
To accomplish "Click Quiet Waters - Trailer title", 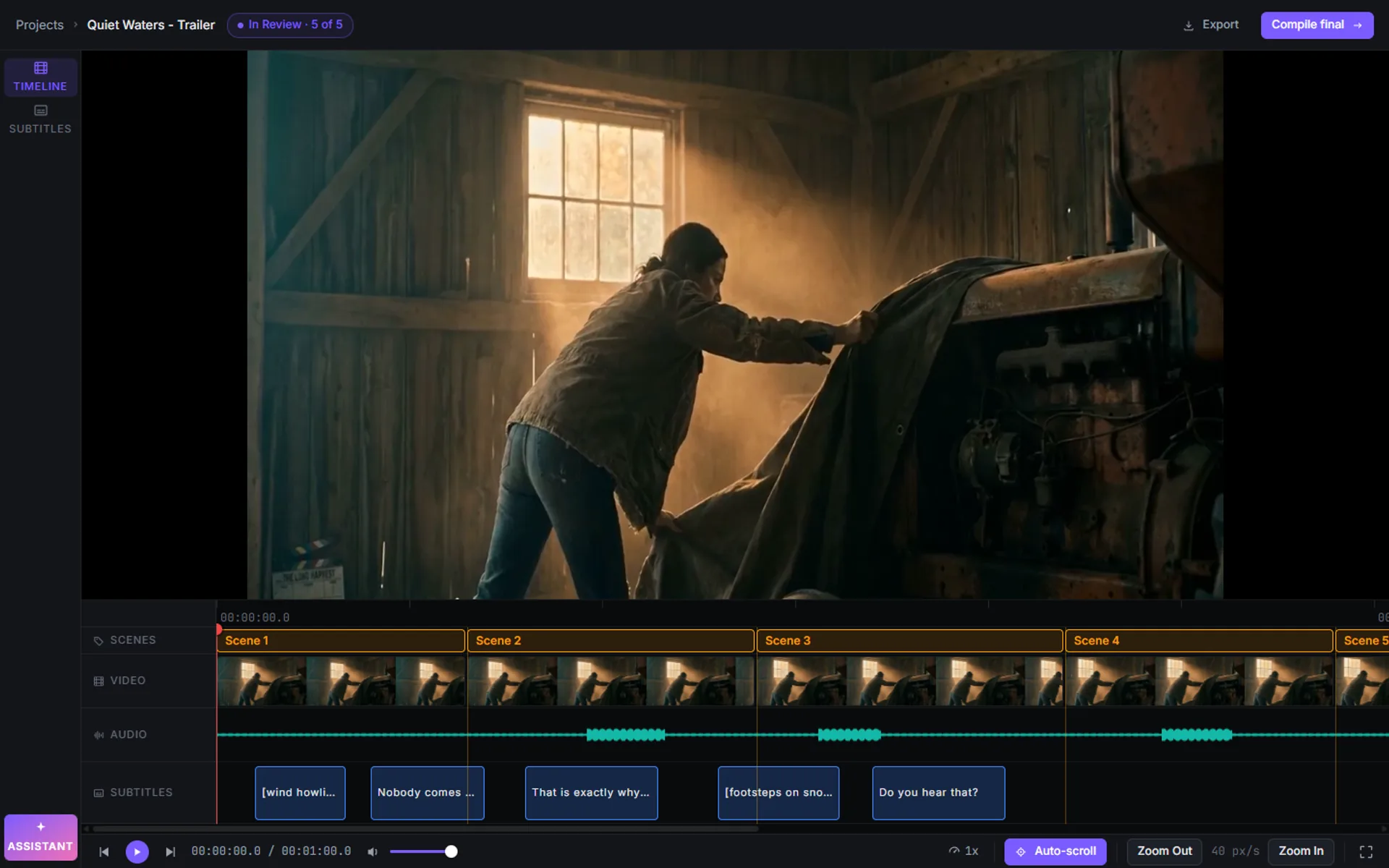I will [151, 25].
